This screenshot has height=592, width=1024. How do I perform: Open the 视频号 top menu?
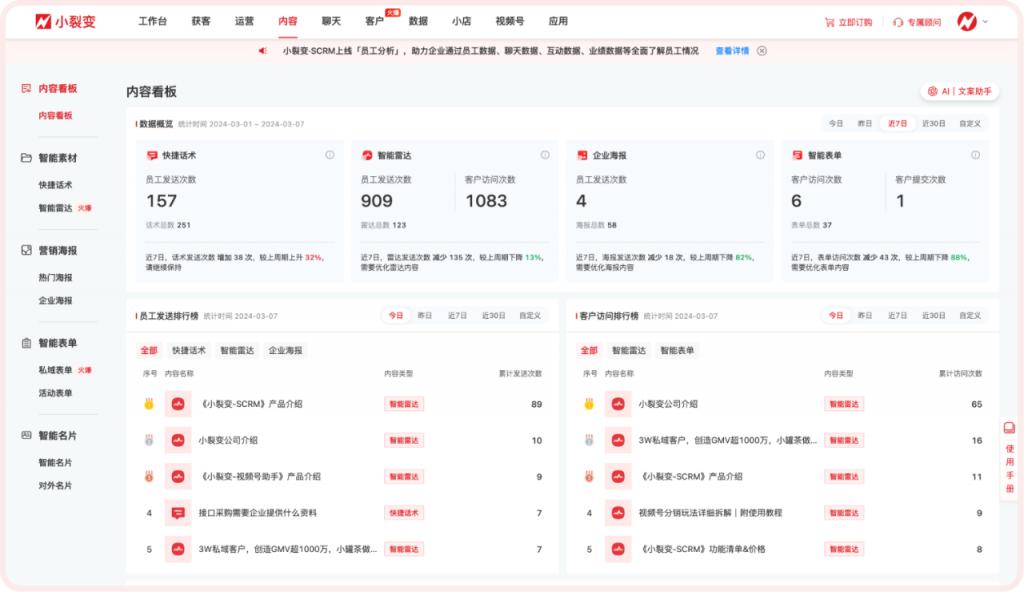[x=509, y=22]
